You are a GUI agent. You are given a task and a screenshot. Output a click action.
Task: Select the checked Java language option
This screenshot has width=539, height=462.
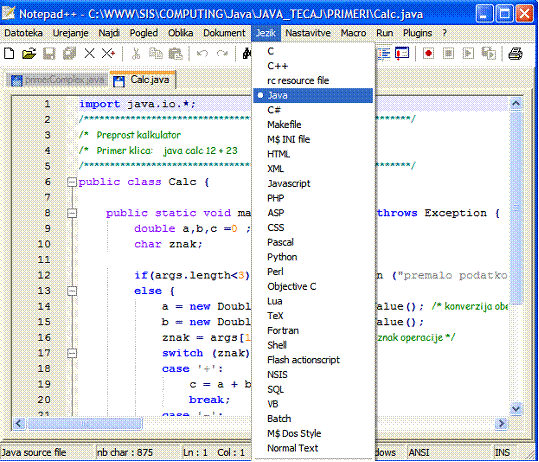click(313, 95)
